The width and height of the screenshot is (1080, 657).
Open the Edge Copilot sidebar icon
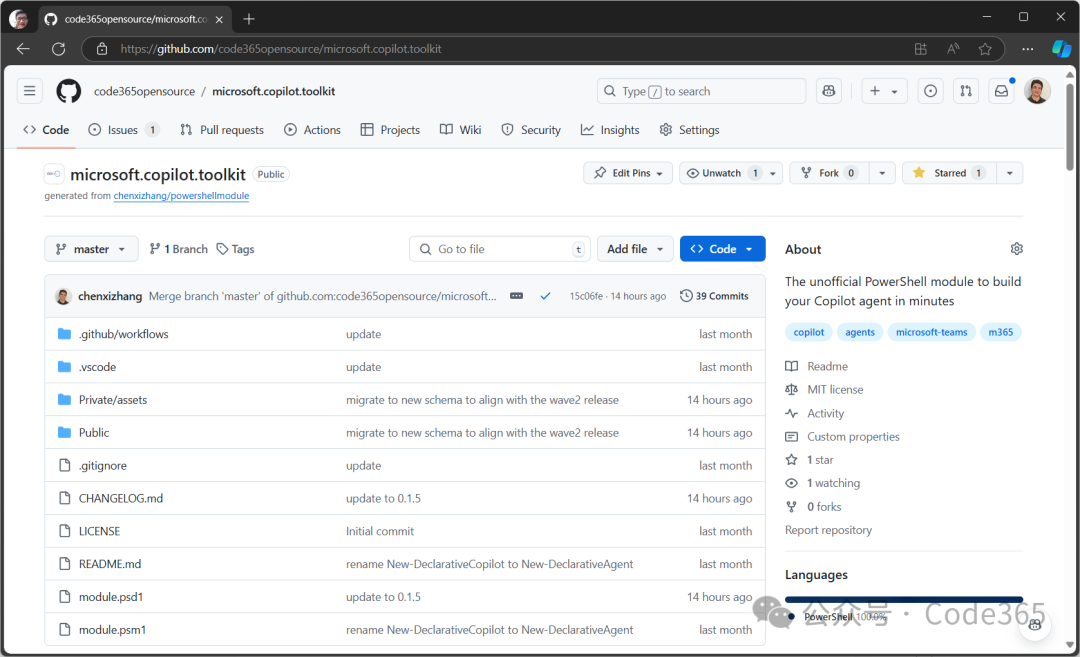point(1061,49)
